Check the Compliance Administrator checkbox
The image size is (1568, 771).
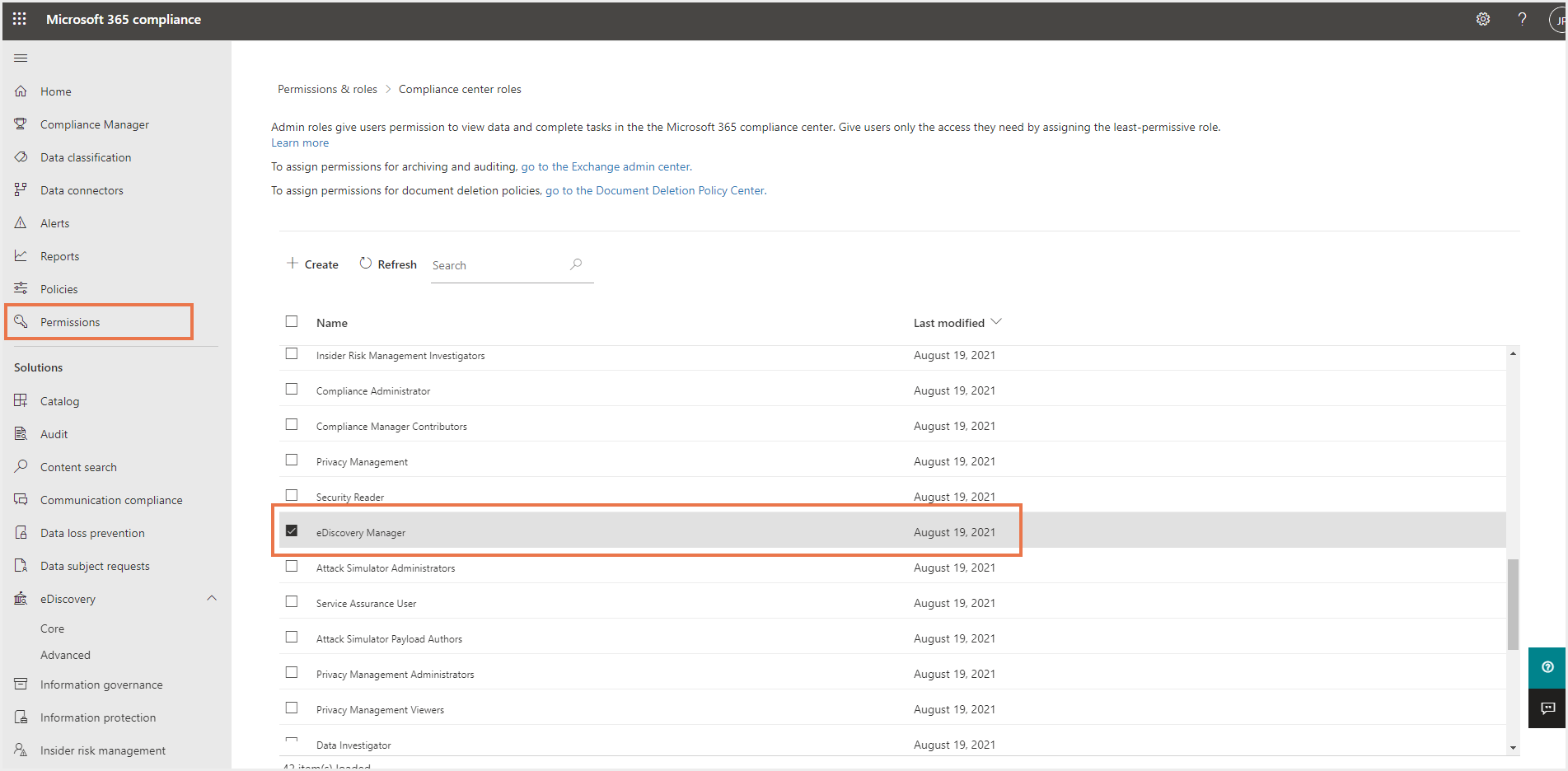pos(292,390)
